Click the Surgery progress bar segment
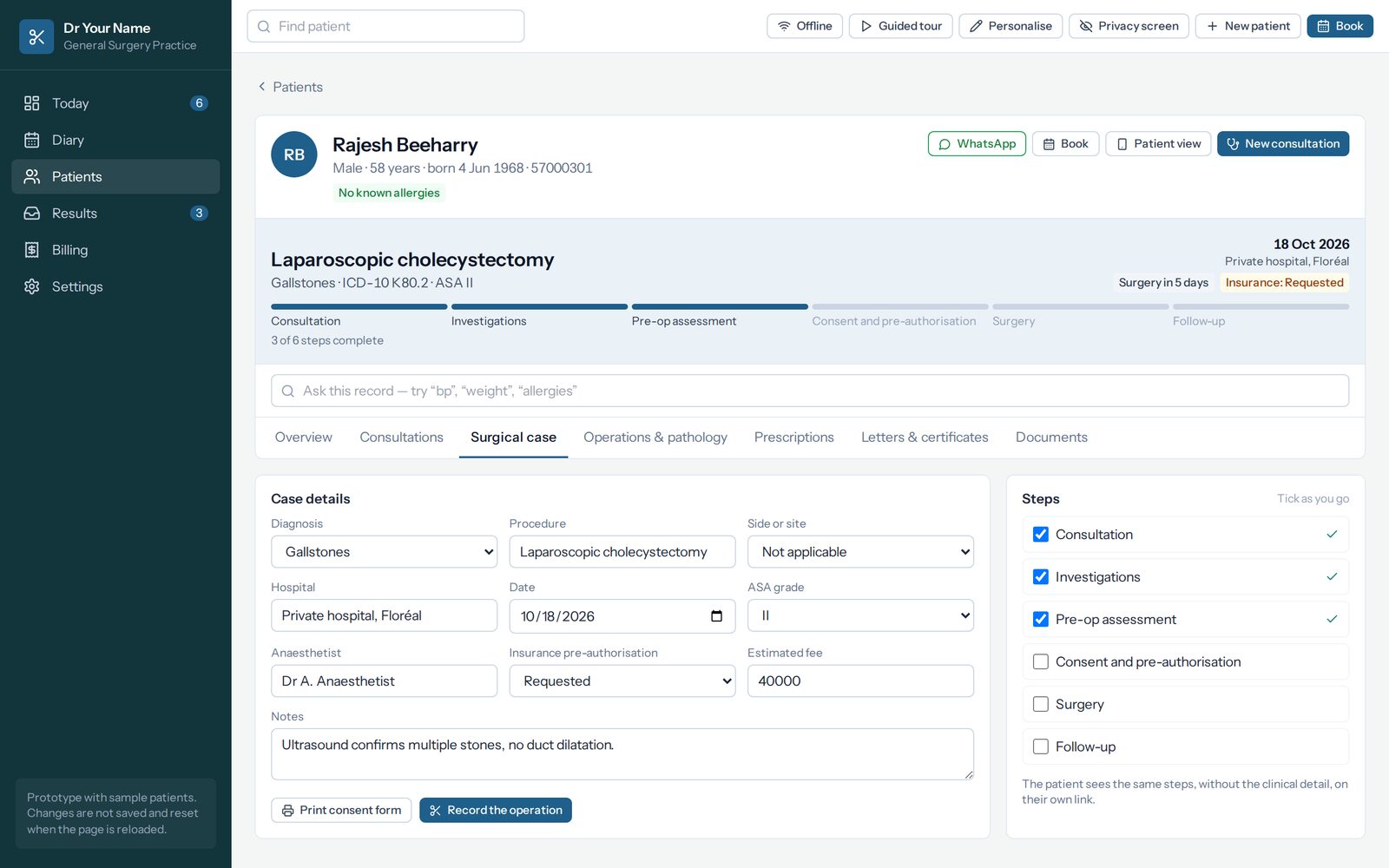Image resolution: width=1389 pixels, height=868 pixels. [x=1081, y=306]
